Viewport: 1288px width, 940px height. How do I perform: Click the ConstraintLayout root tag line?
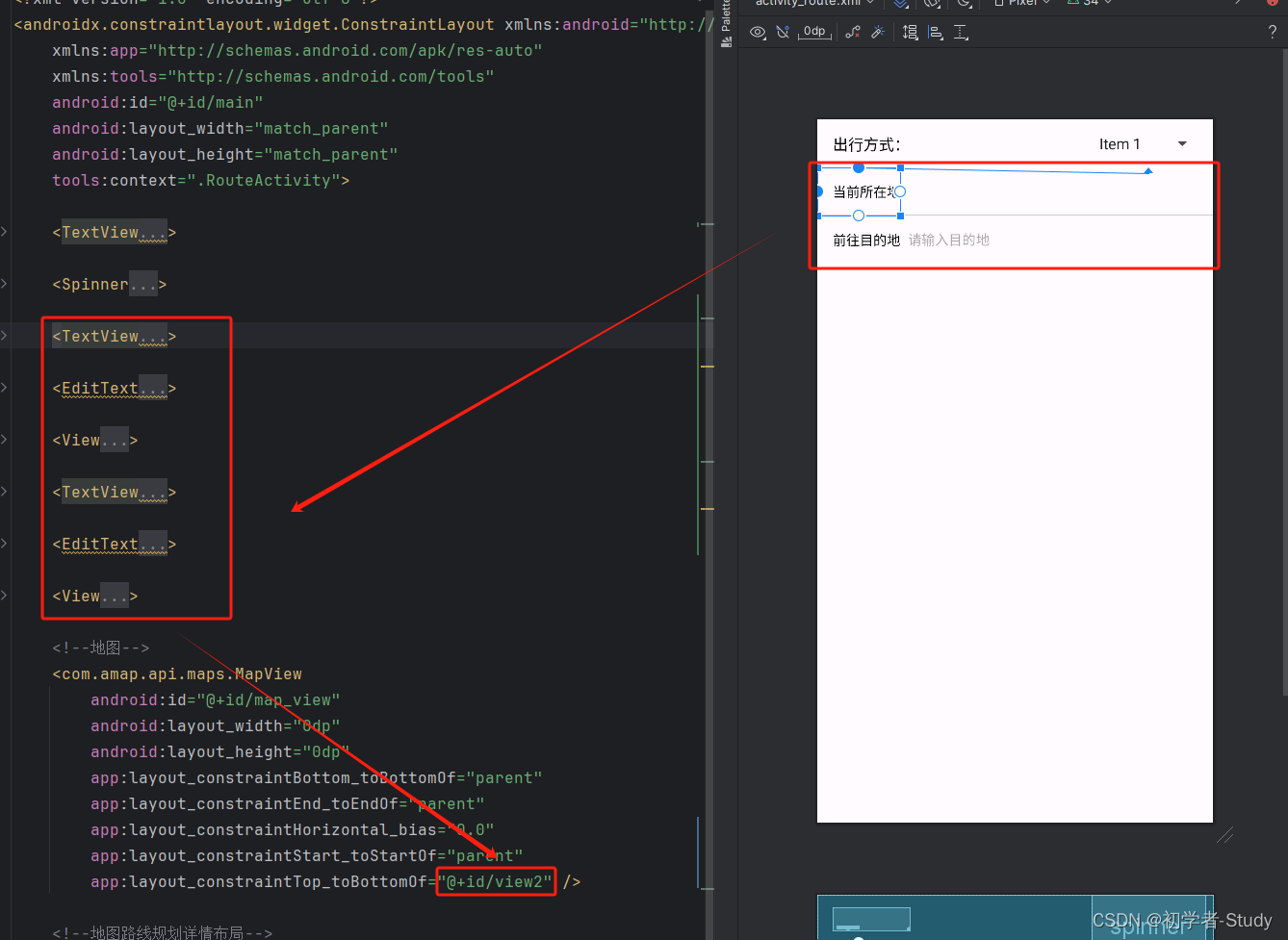point(364,24)
